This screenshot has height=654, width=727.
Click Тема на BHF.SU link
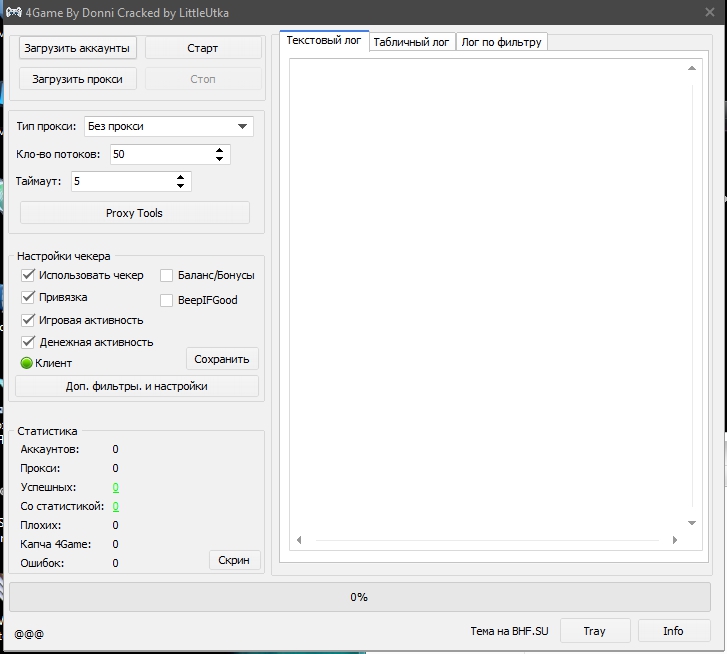509,631
